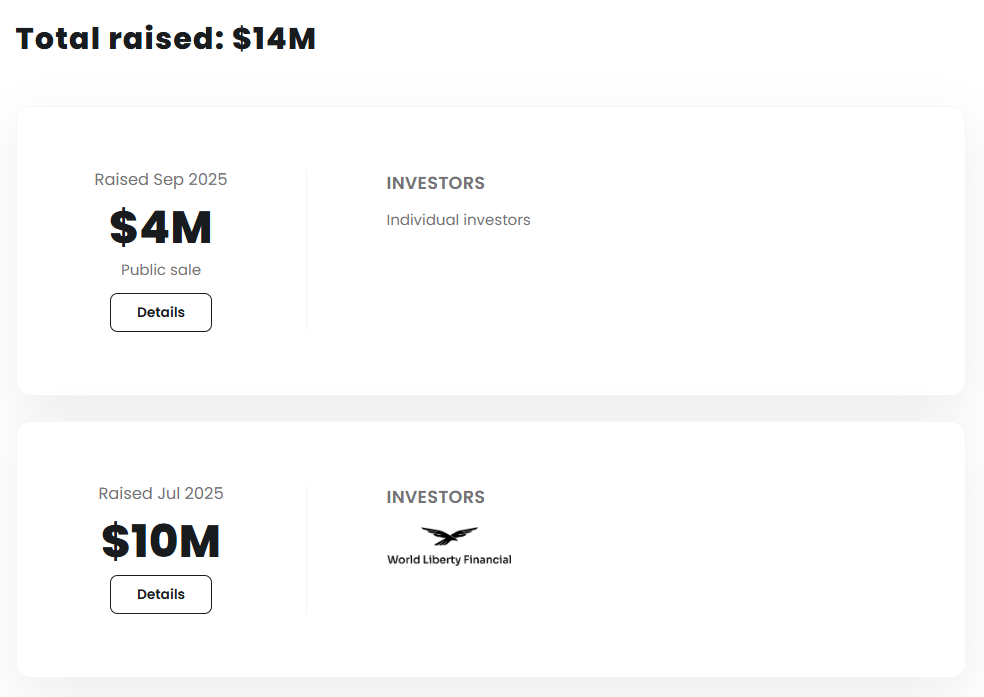This screenshot has width=984, height=697.
Task: Click the Raised Jul 2025 label
Action: click(161, 494)
